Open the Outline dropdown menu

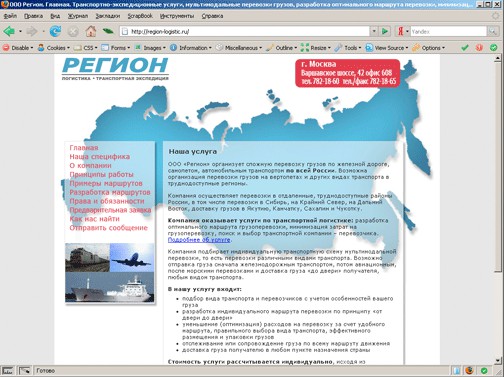pos(282,48)
